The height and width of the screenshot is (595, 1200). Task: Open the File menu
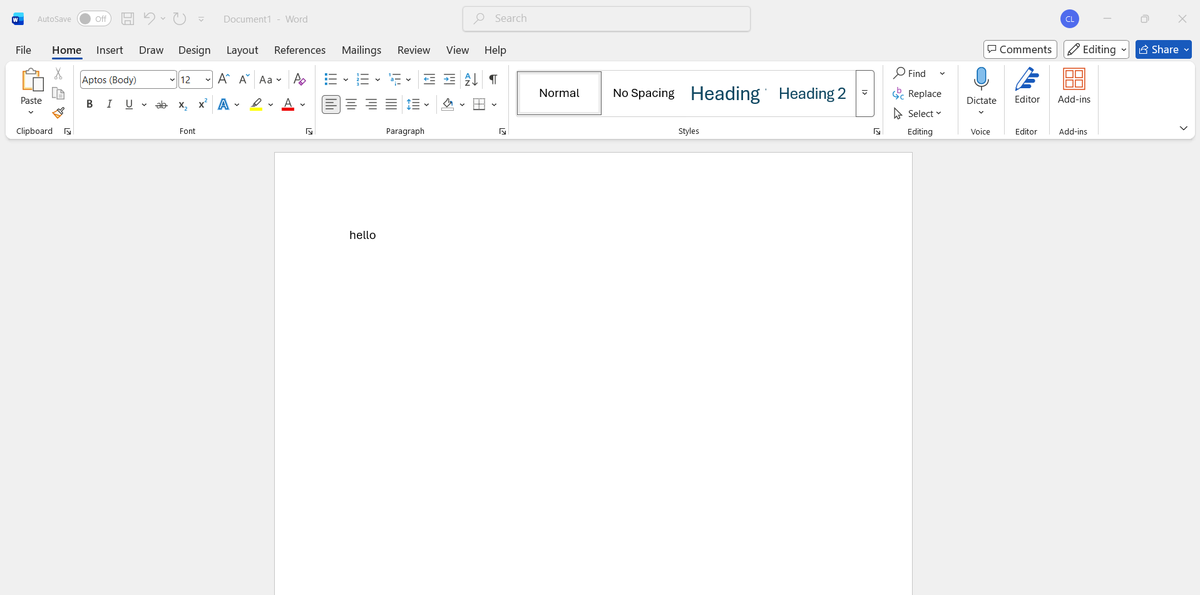point(23,50)
